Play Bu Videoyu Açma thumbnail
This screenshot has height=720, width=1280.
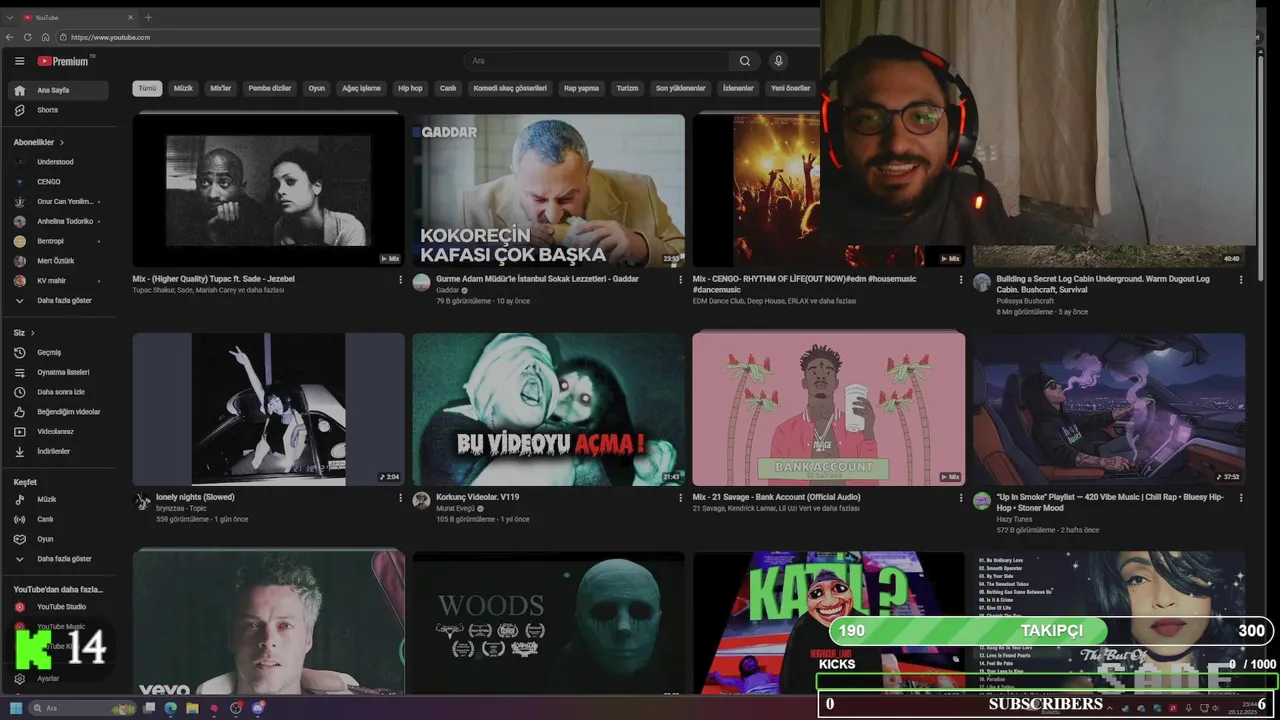click(x=549, y=409)
